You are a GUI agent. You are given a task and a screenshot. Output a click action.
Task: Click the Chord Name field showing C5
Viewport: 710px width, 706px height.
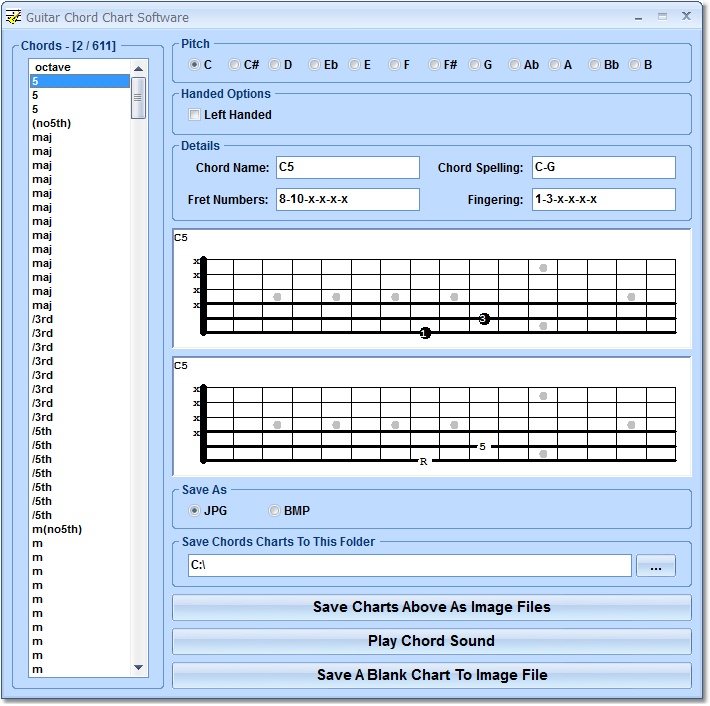(x=348, y=168)
